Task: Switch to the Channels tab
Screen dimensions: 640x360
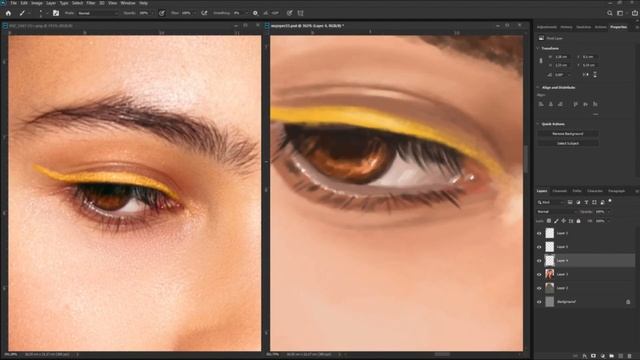Action: [x=560, y=191]
